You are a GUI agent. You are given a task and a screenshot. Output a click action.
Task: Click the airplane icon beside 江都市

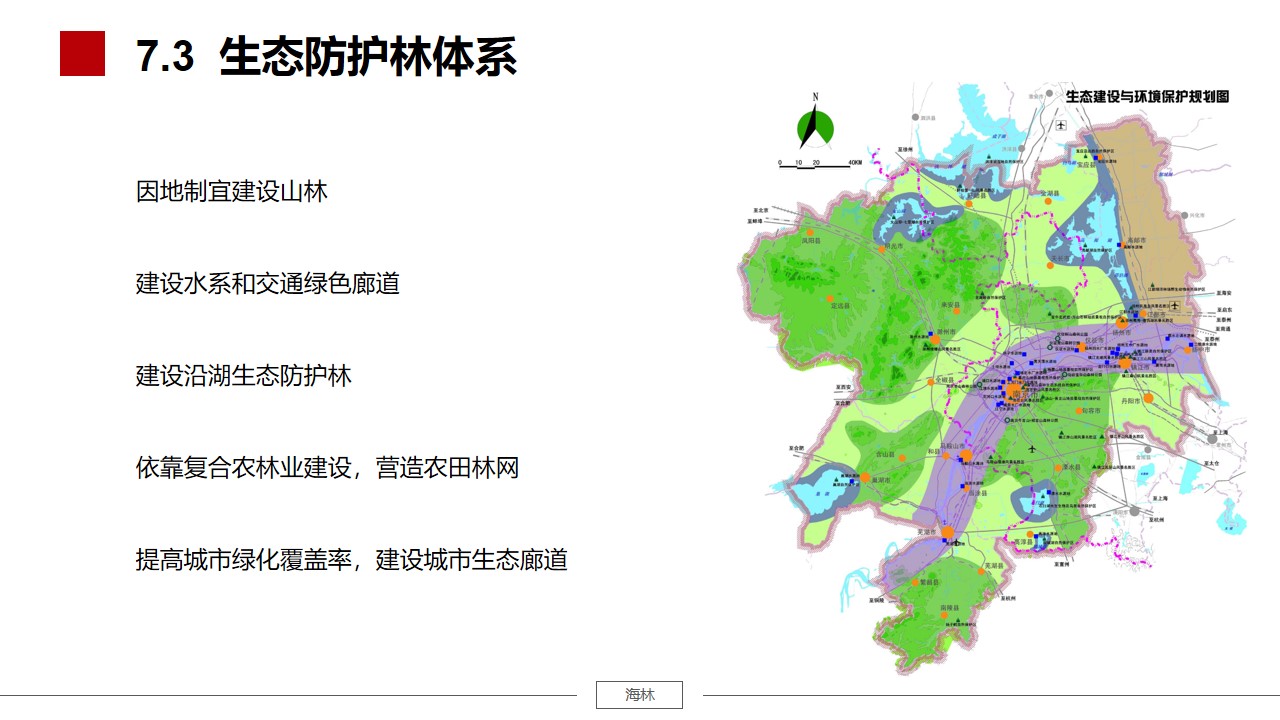tap(1174, 306)
